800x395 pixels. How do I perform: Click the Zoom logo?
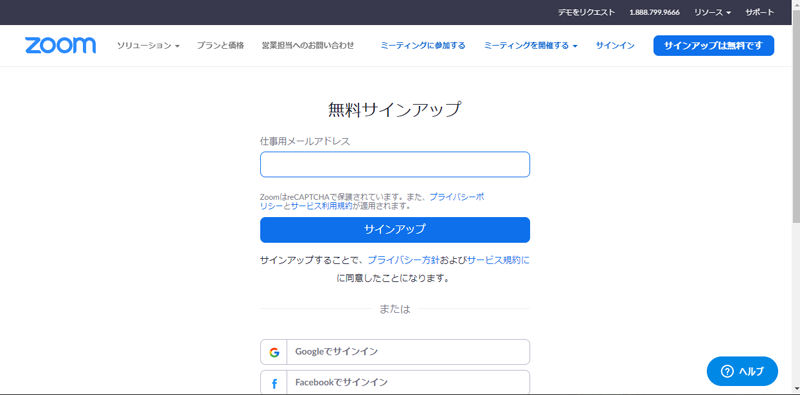pos(60,45)
